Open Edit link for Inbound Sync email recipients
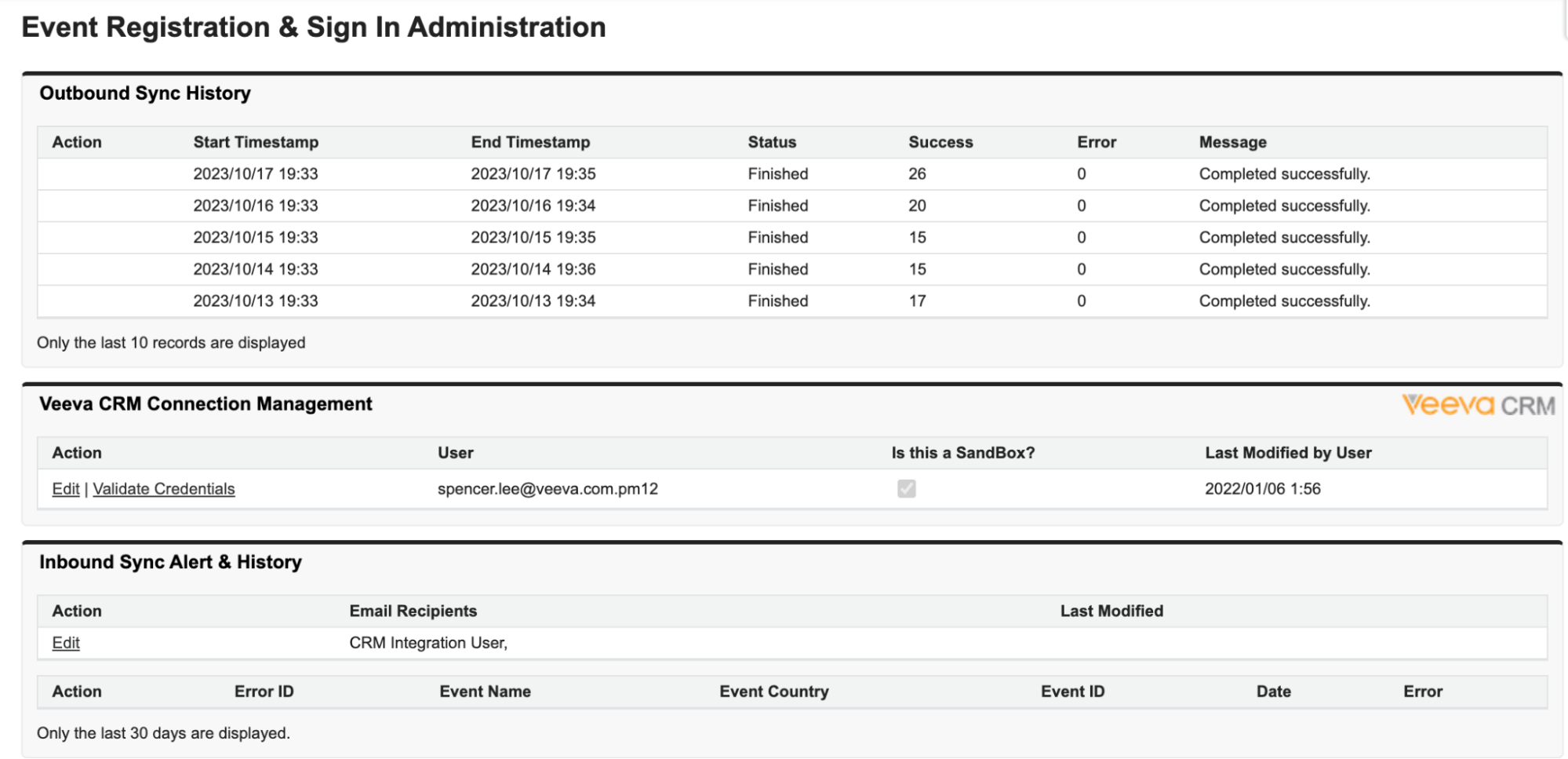The width and height of the screenshot is (1568, 759). [65, 643]
